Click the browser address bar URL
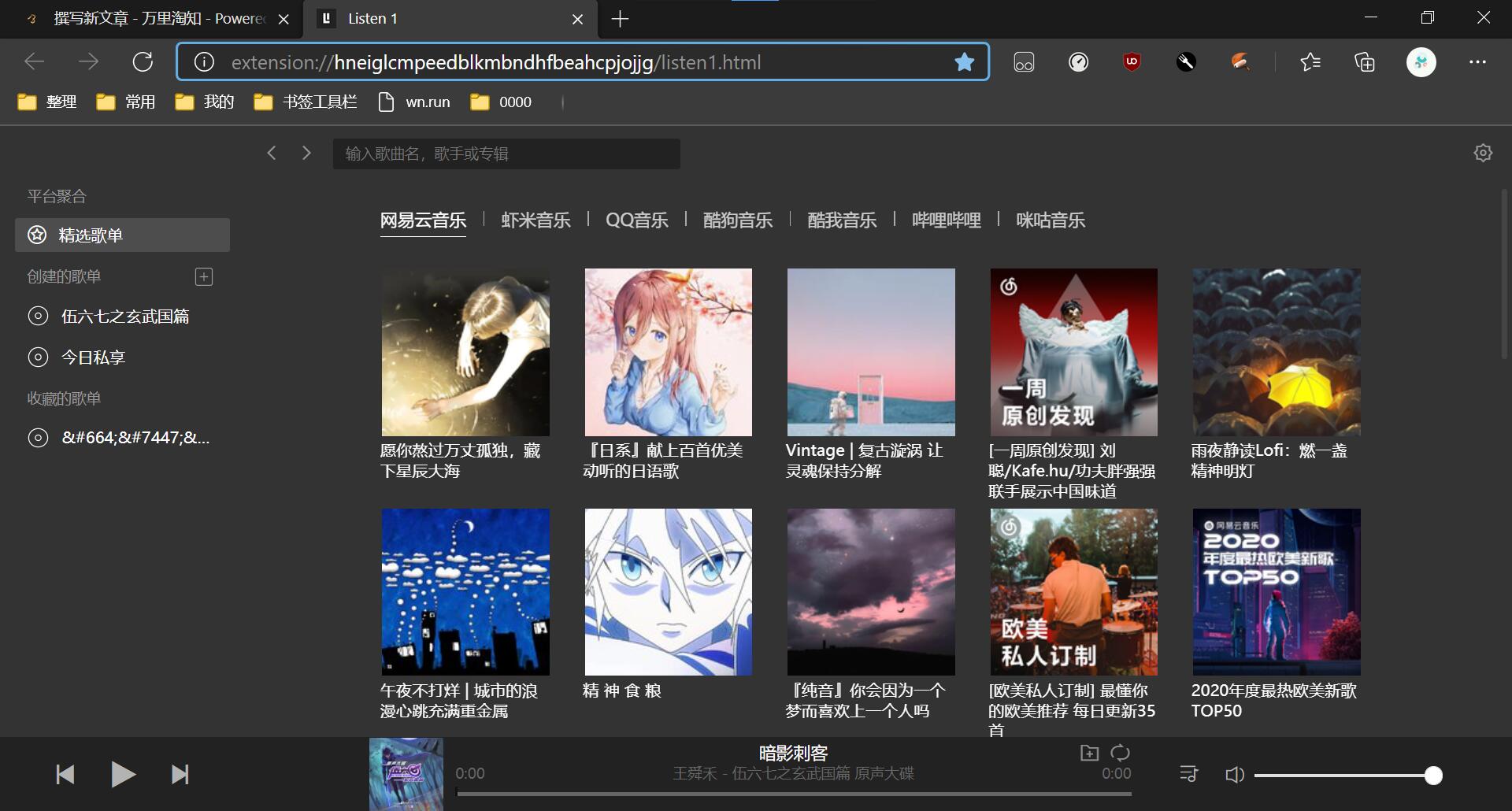Screen dimensions: 1512x811 [496, 62]
